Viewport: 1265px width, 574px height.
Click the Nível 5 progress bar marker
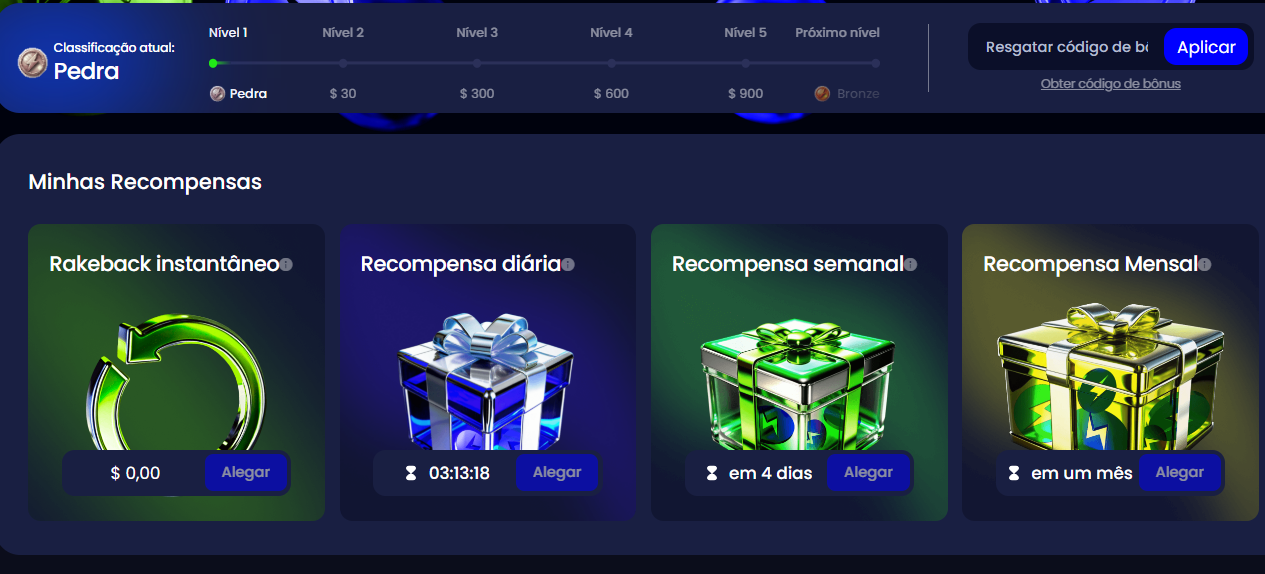click(x=745, y=63)
